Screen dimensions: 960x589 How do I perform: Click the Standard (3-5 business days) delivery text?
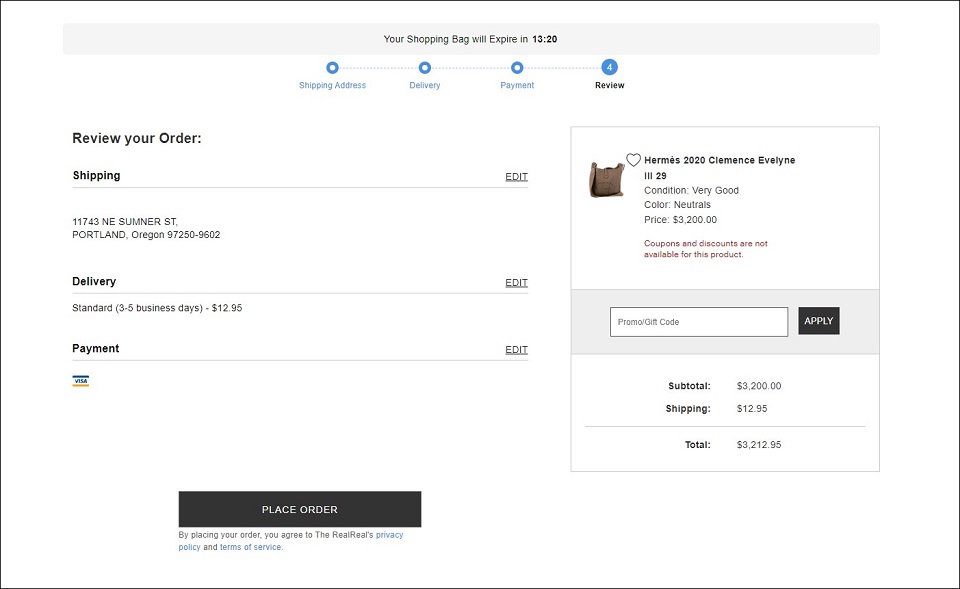pos(157,308)
